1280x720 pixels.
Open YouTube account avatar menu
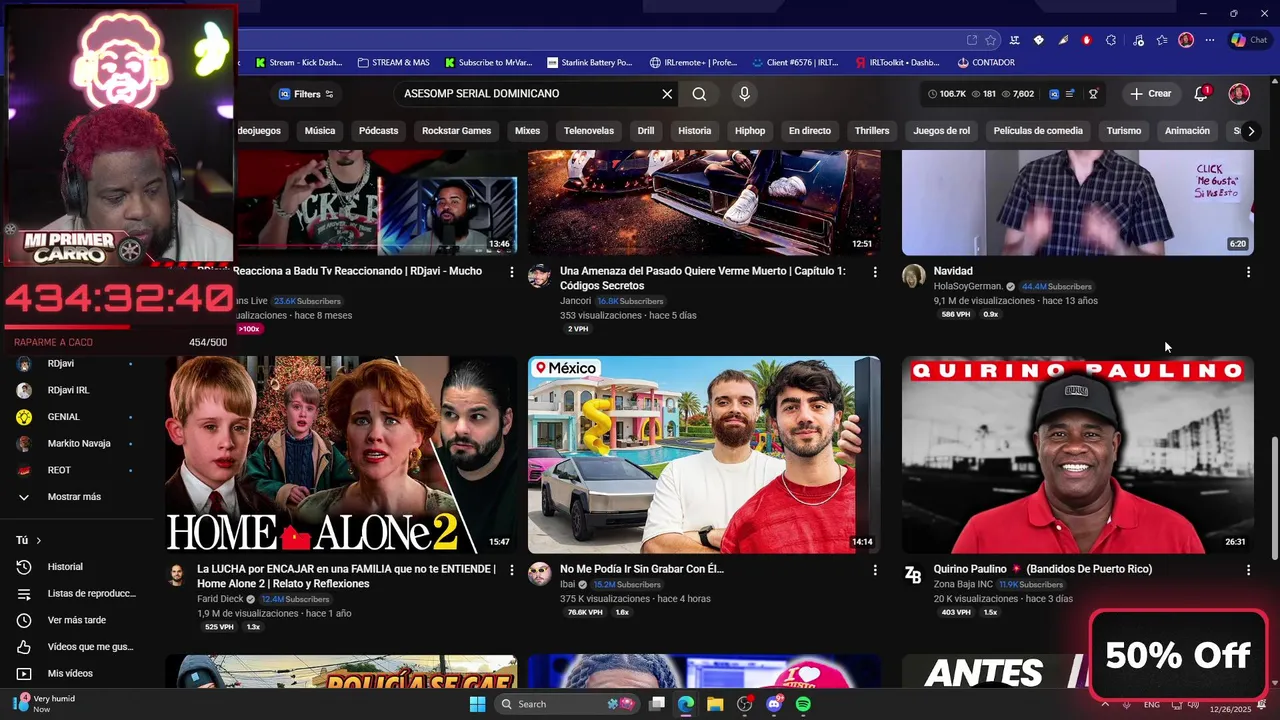(1239, 94)
